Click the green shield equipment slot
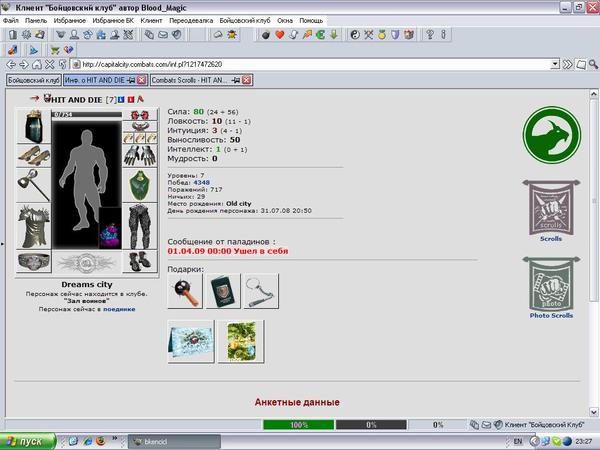The height and width of the screenshot is (450, 600). [x=140, y=186]
